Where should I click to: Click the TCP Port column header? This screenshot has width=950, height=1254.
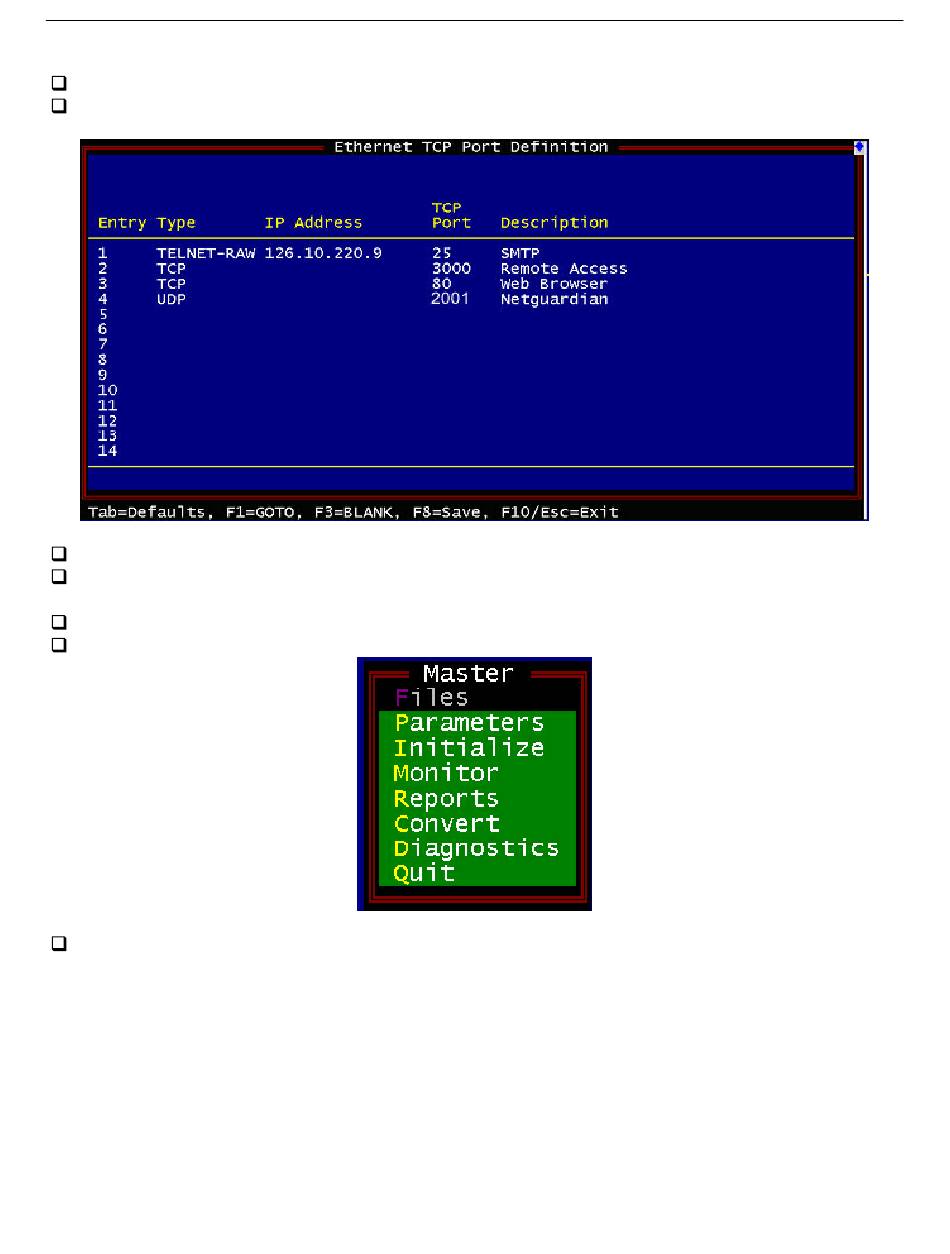coord(451,215)
